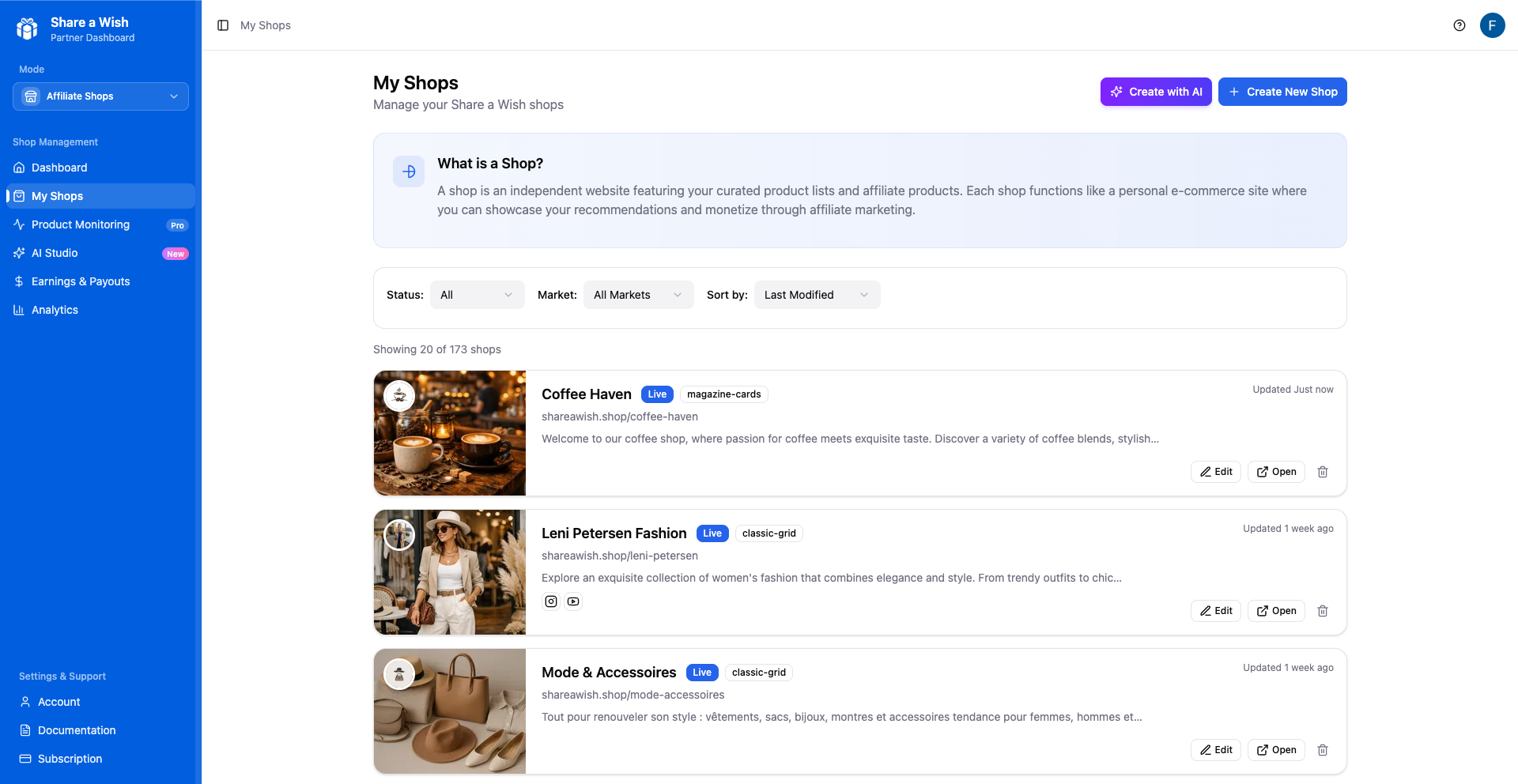Screen dimensions: 1518x784
Task: Click the Subscription card icon
Action: [25, 759]
